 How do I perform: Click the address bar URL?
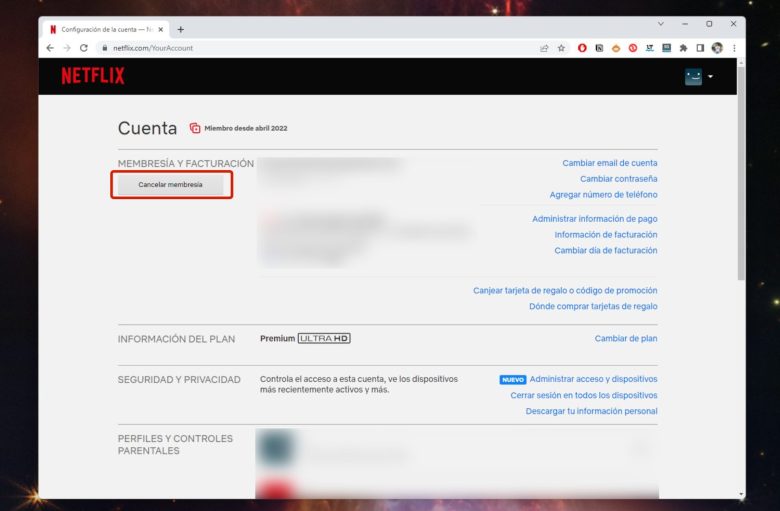[x=153, y=48]
